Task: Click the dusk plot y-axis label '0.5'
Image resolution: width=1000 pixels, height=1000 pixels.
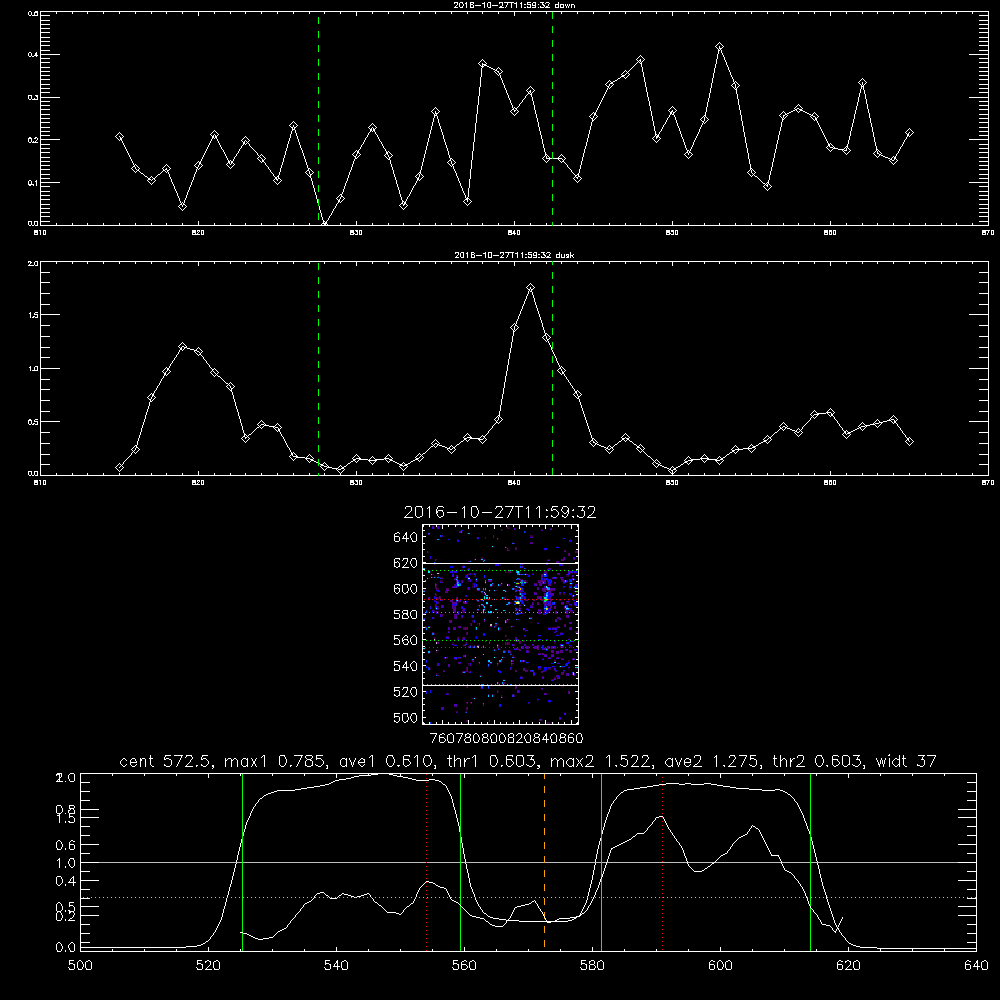Action: pos(33,422)
